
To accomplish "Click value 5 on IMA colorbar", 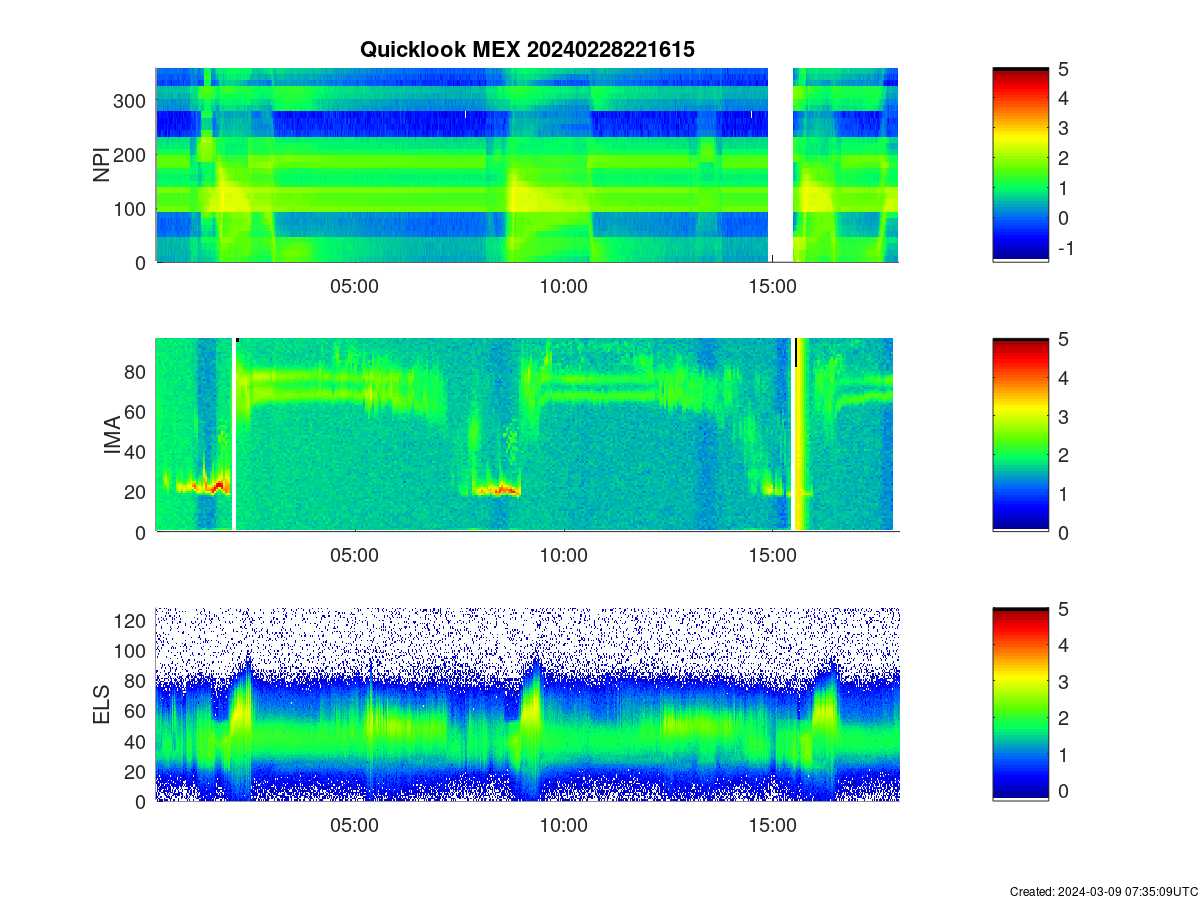I will [1063, 339].
